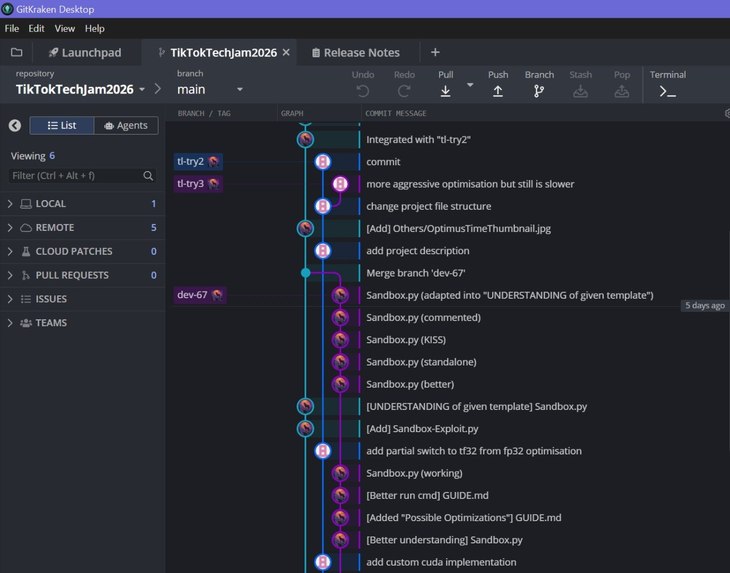This screenshot has height=573, width=730.
Task: Pop stash with the Pop icon
Action: coord(622,91)
